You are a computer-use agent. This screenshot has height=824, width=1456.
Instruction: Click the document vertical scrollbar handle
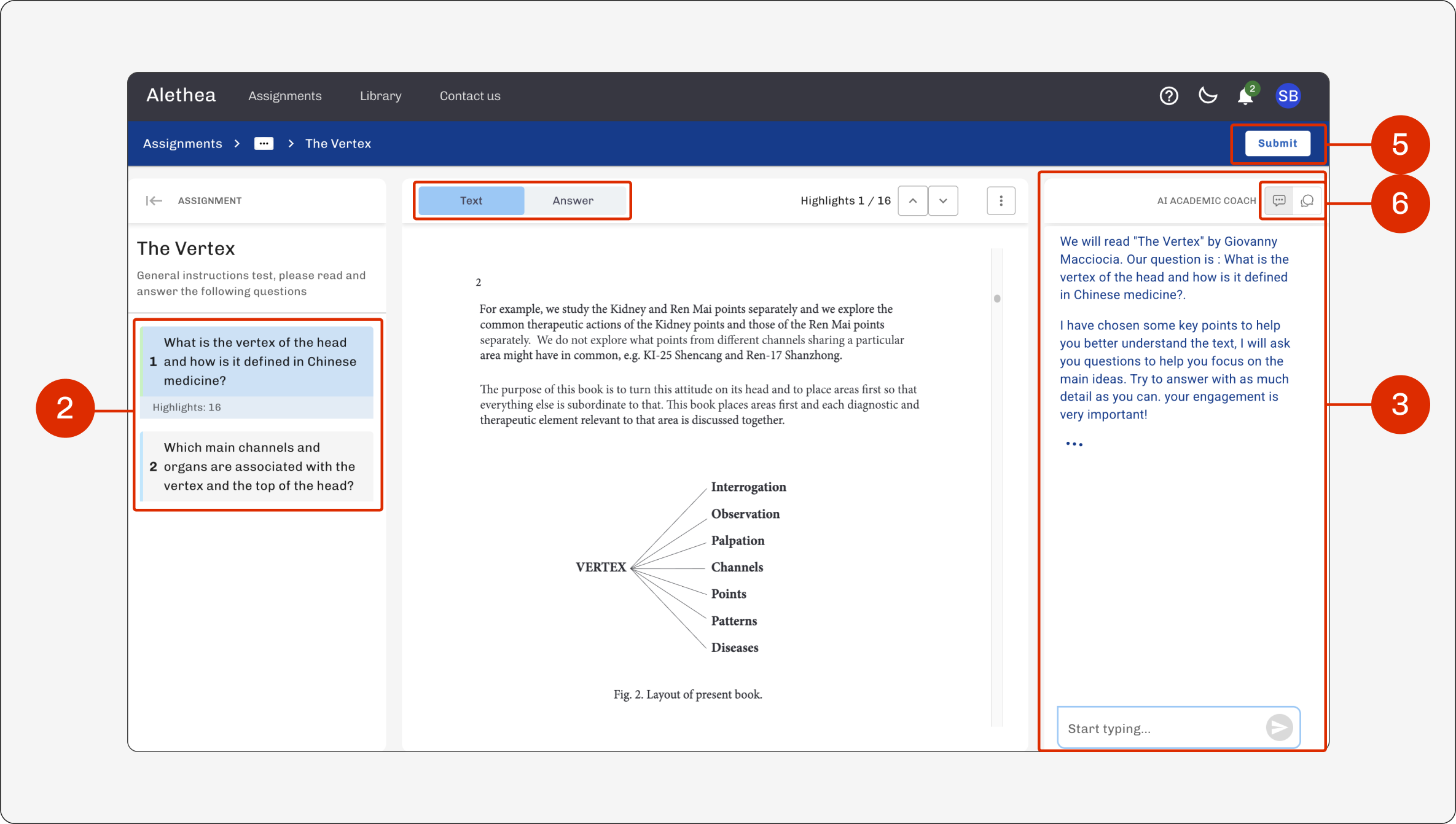coord(997,299)
